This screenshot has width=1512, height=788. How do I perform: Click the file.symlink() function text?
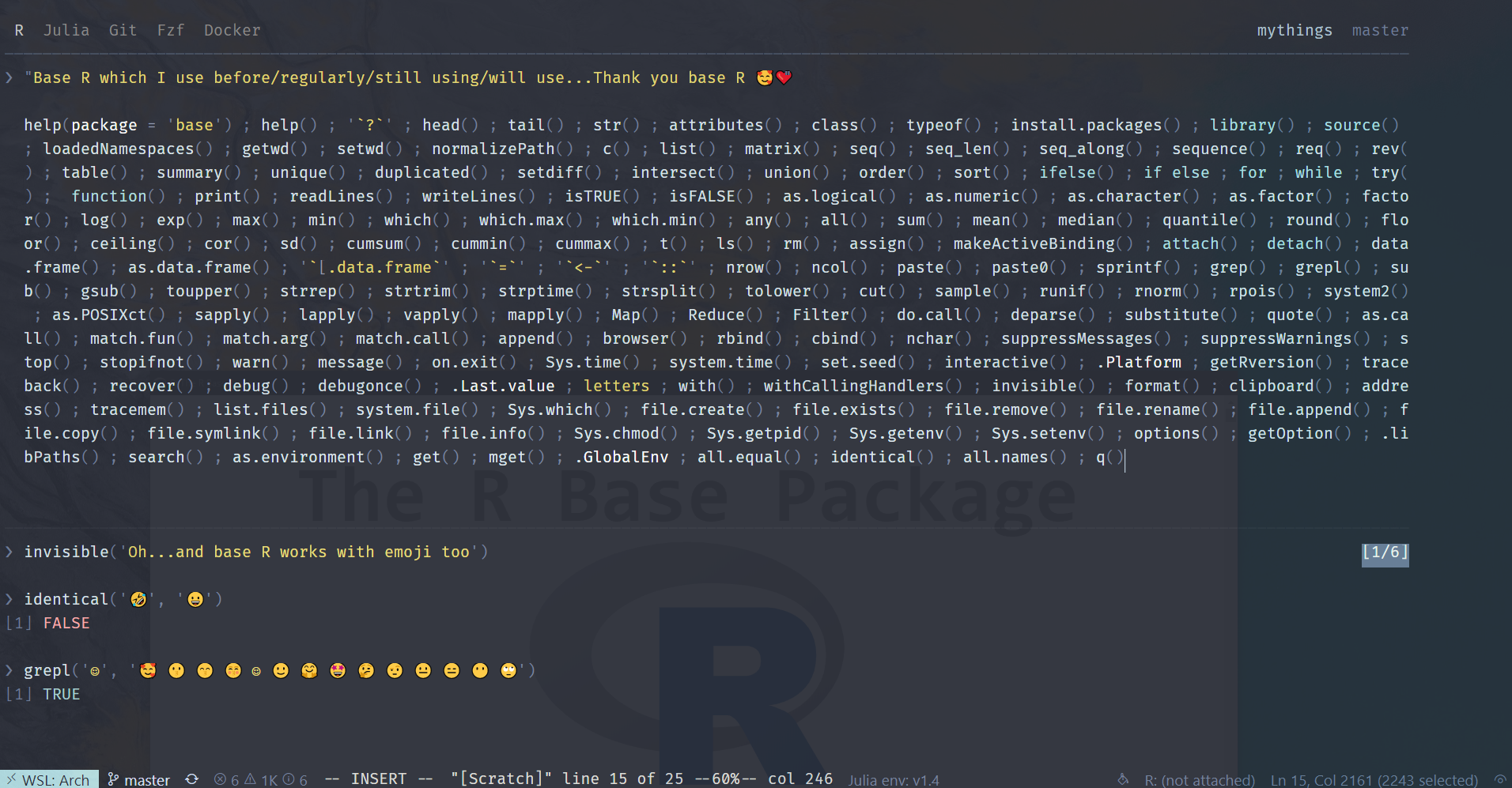tap(213, 433)
